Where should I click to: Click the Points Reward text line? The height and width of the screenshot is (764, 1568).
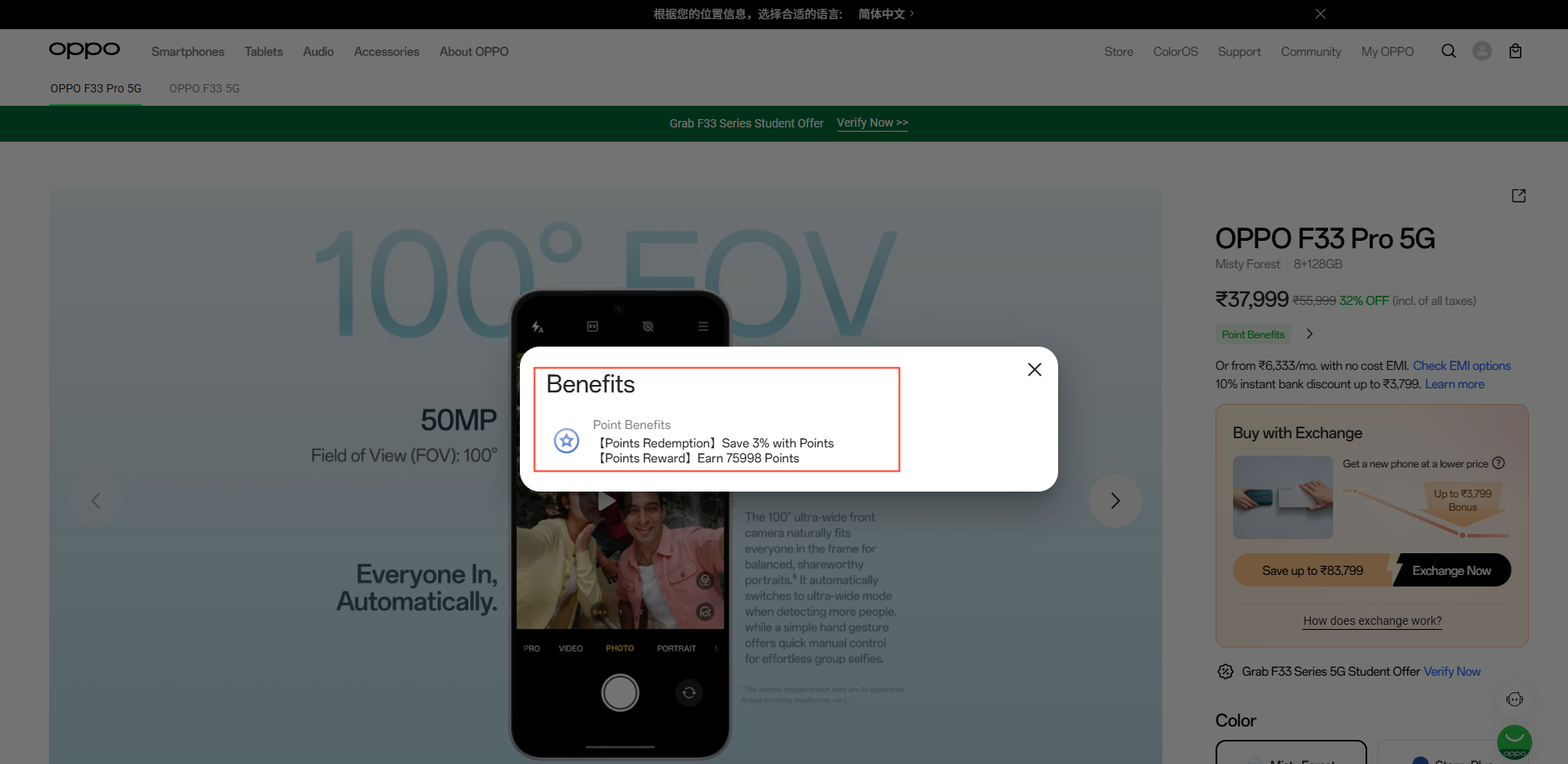(698, 458)
